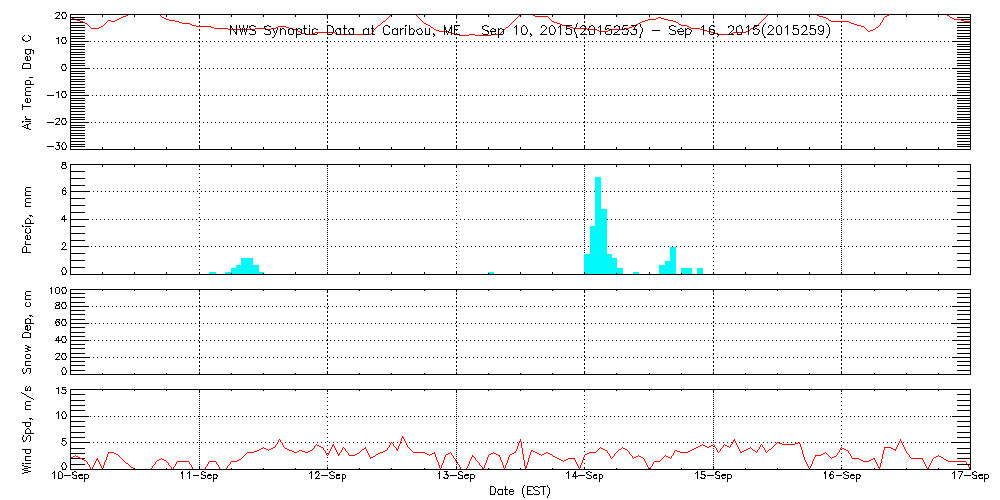Click the chart title text about Caribou, ME
This screenshot has width=1000, height=500.
pyautogui.click(x=529, y=30)
